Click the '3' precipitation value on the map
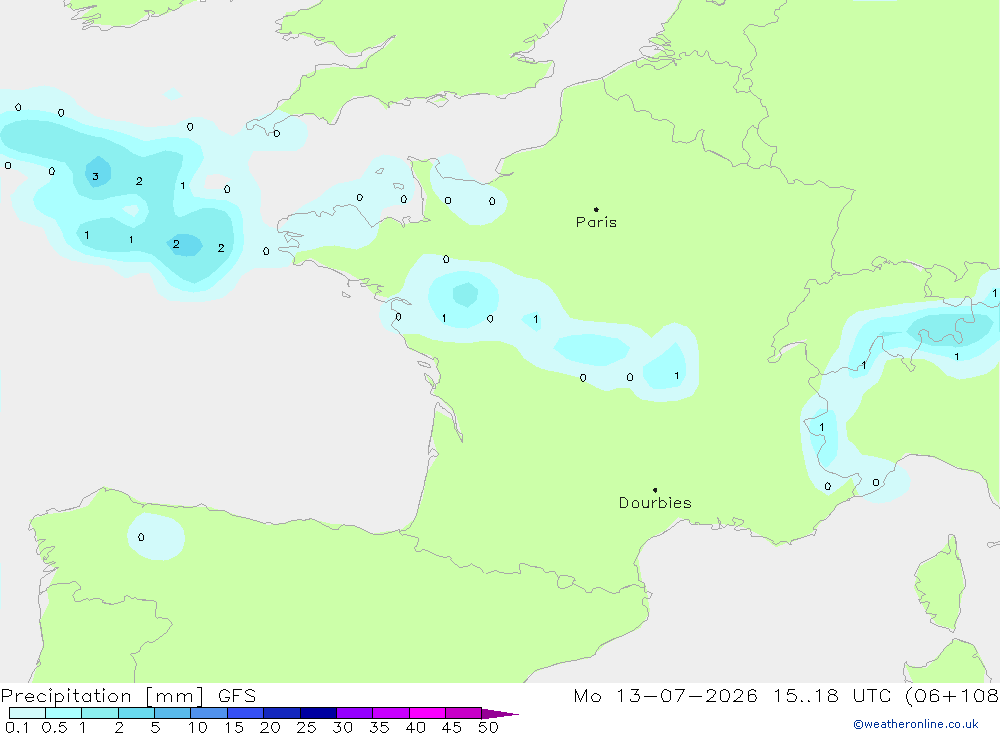The height and width of the screenshot is (733, 1000). click(95, 177)
